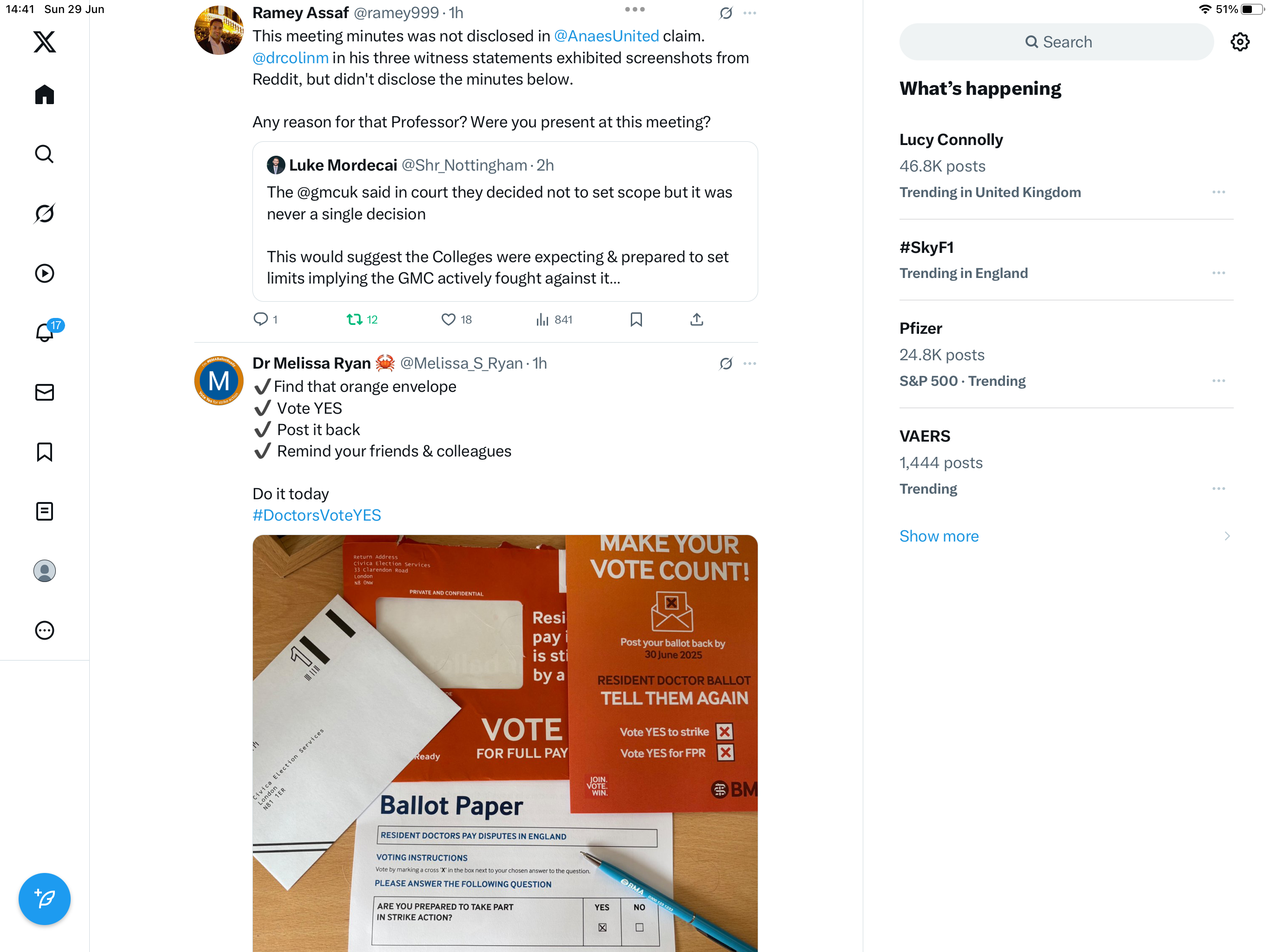Open the profile avatar in sidebar

click(x=44, y=571)
